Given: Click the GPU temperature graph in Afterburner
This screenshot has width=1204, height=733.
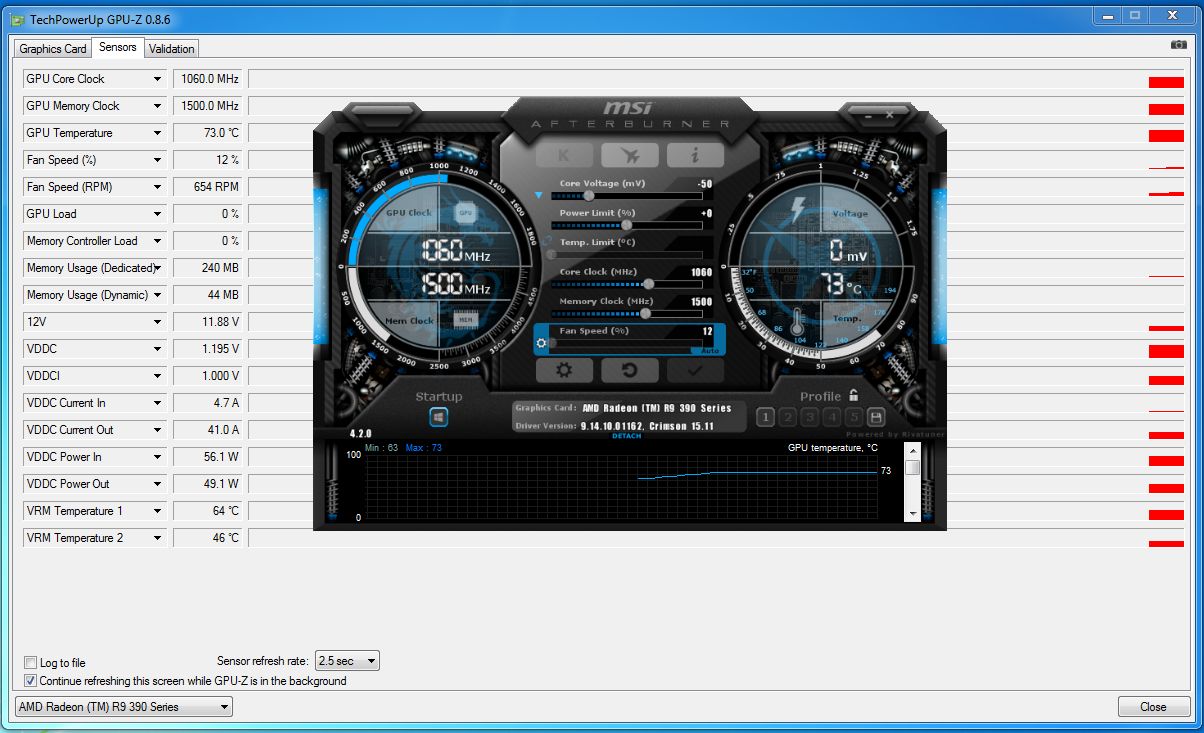Looking at the screenshot, I should (x=622, y=485).
